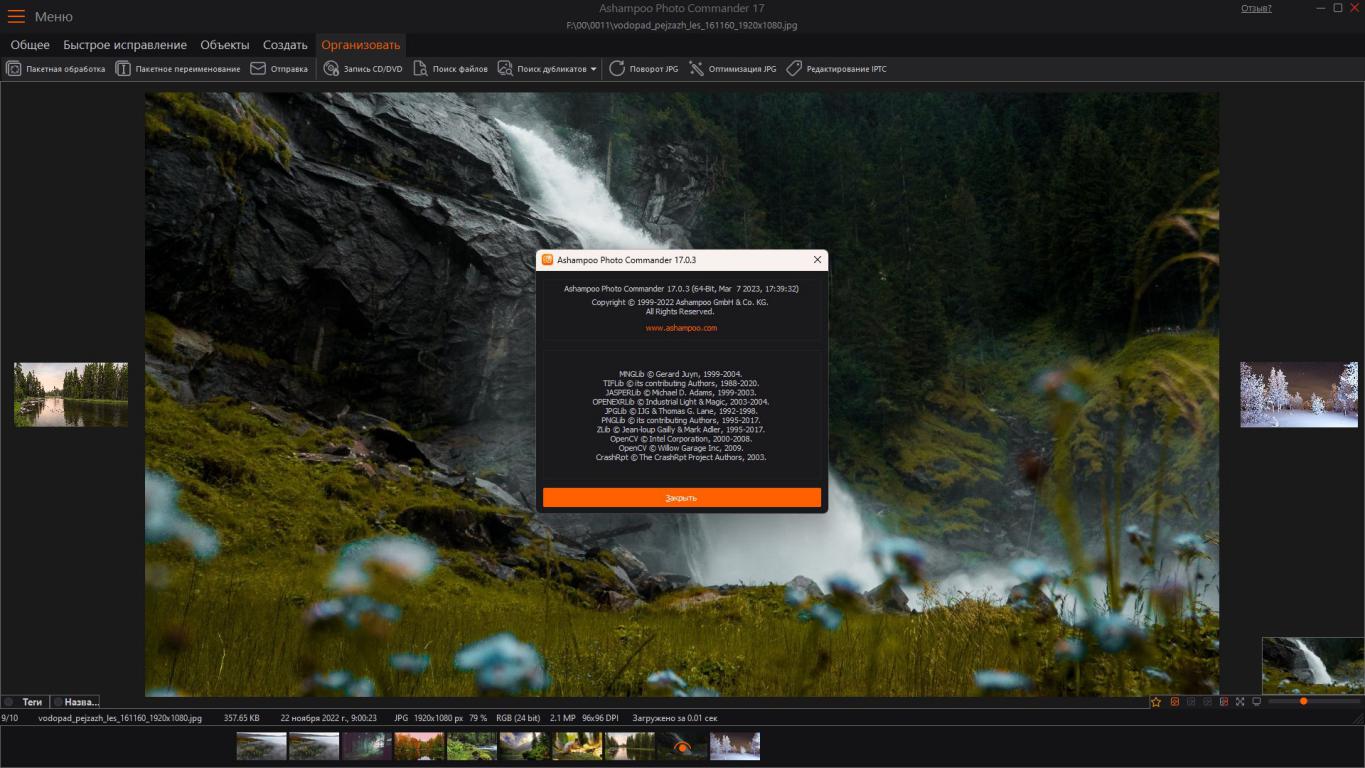Image resolution: width=1365 pixels, height=768 pixels.
Task: Switch to the Быстрое исправление tab
Action: pyautogui.click(x=125, y=45)
